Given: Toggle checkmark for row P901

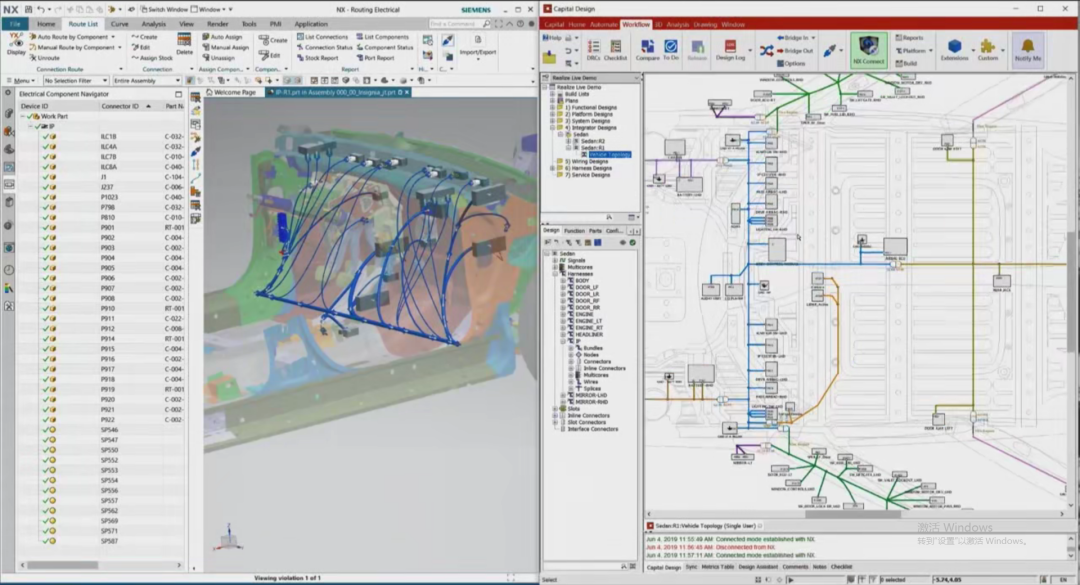Looking at the screenshot, I should coord(45,227).
